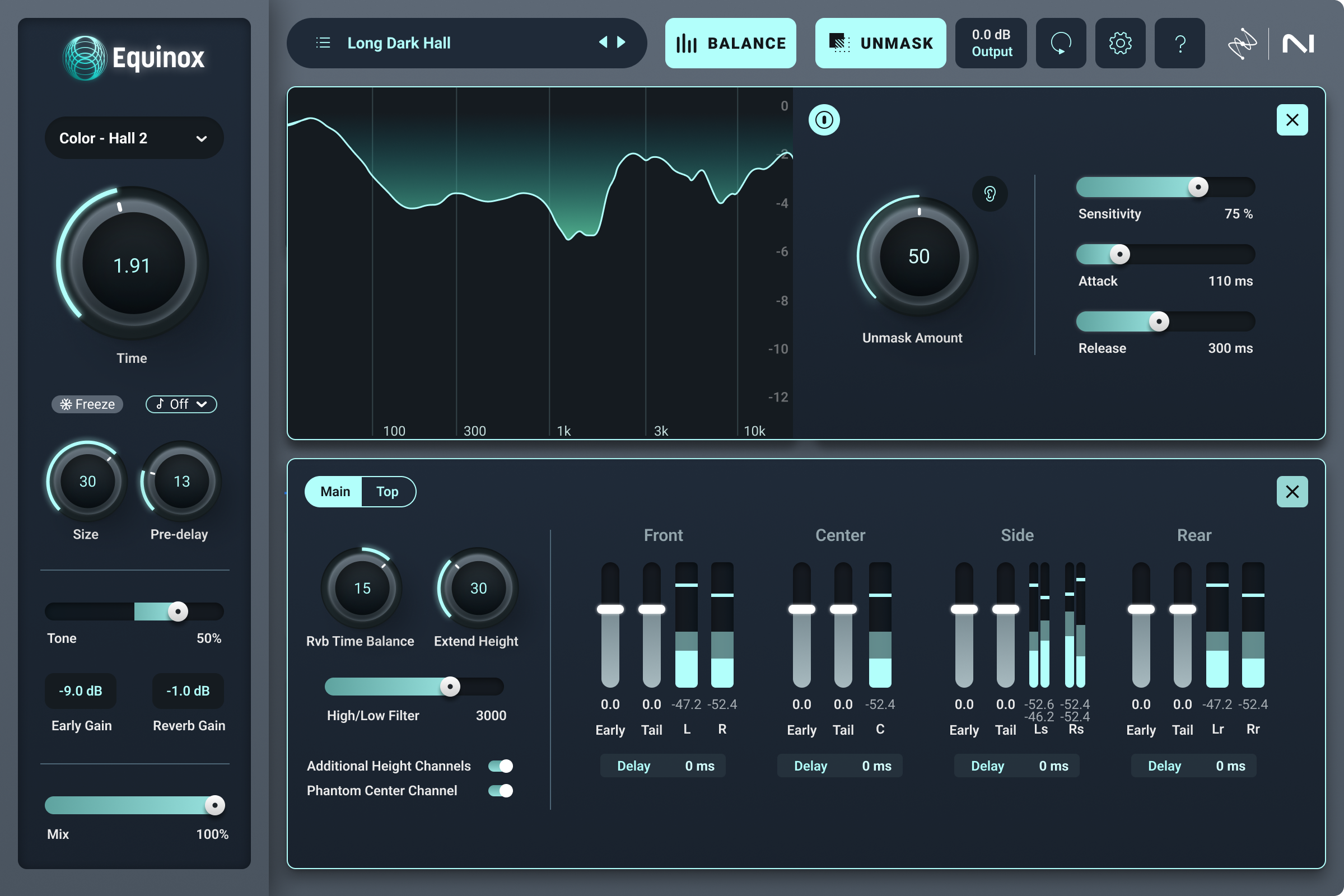
Task: Select the Main tab
Action: (x=334, y=492)
